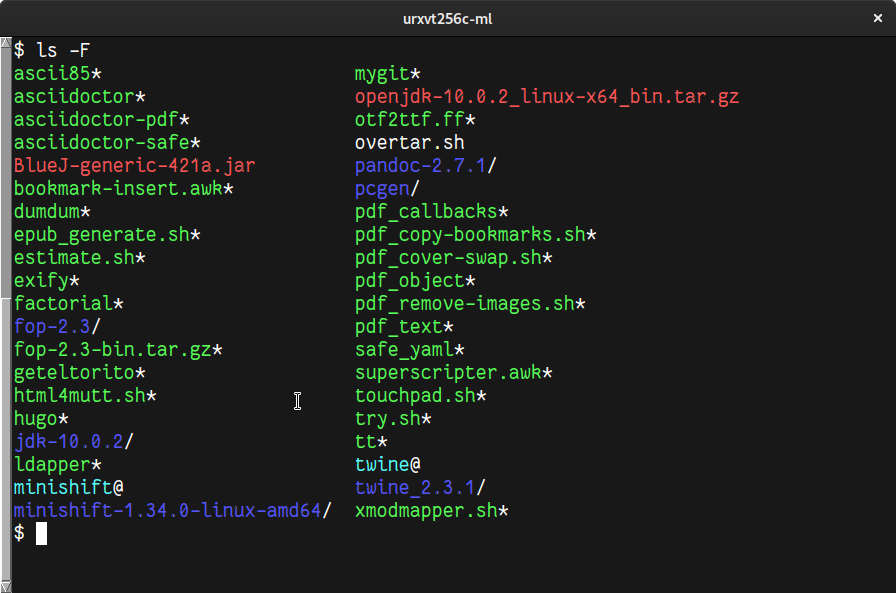Click the minishift@ symlink entry

point(68,488)
